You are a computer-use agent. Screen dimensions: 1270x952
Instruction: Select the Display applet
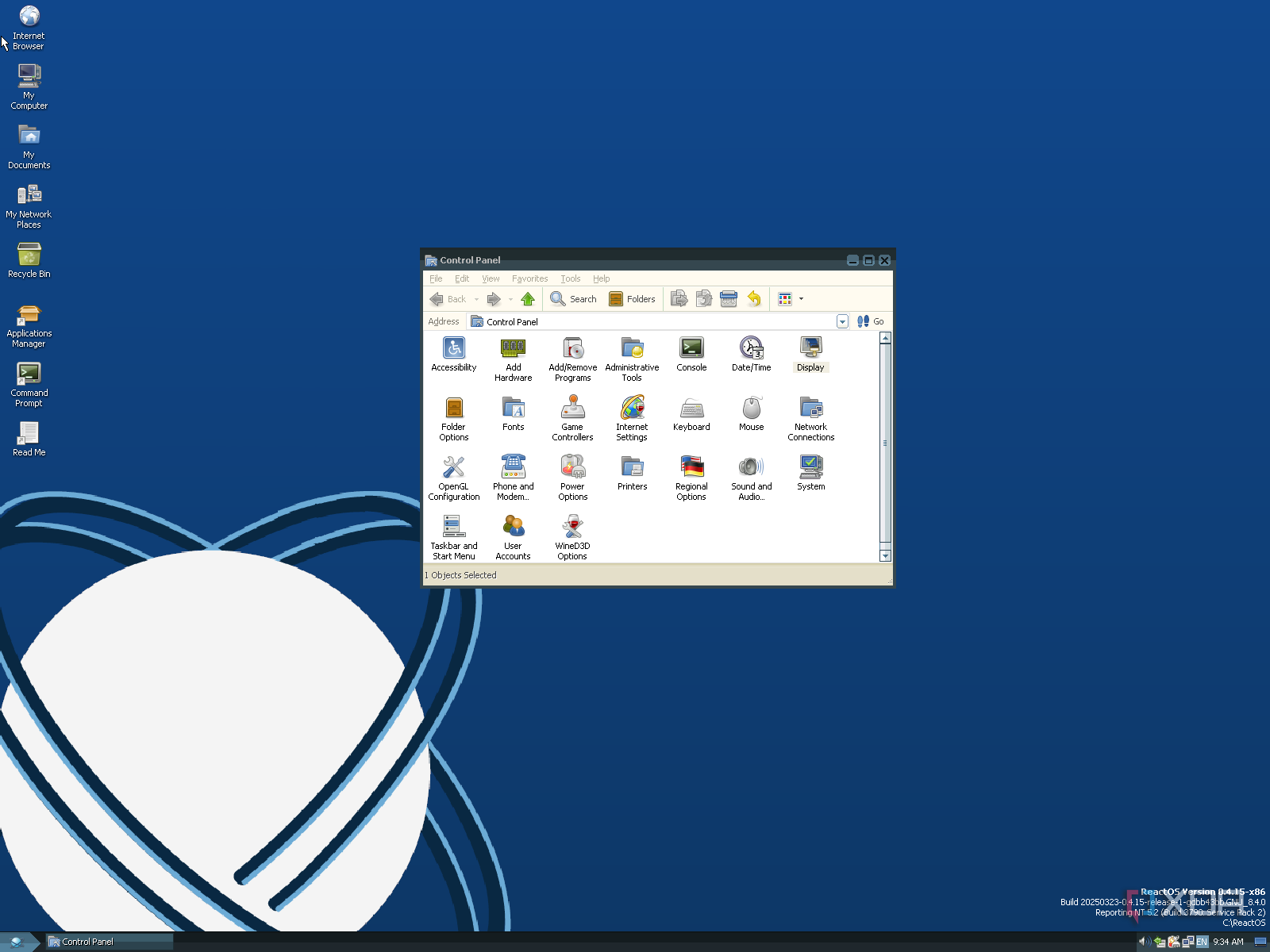(810, 354)
